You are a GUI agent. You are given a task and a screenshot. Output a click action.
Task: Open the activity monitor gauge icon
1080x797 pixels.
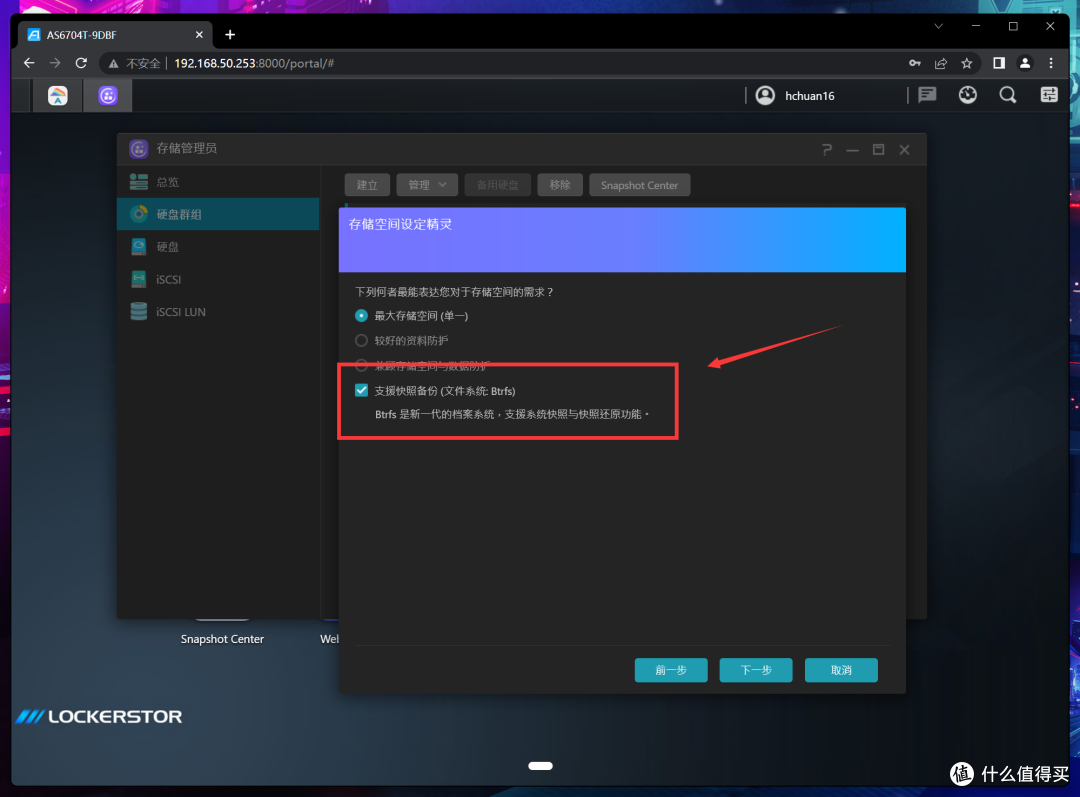click(967, 95)
